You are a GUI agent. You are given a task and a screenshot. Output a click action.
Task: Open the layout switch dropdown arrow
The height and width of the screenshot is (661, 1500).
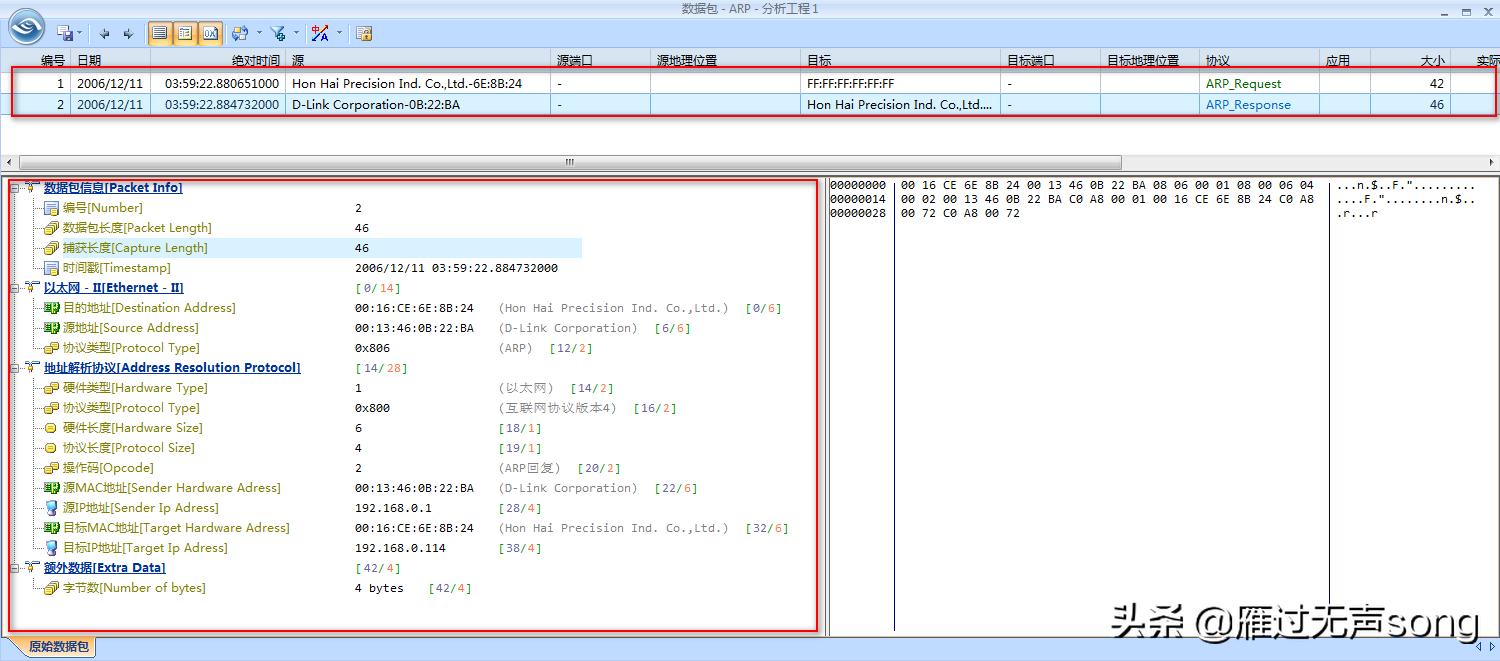pyautogui.click(x=259, y=33)
